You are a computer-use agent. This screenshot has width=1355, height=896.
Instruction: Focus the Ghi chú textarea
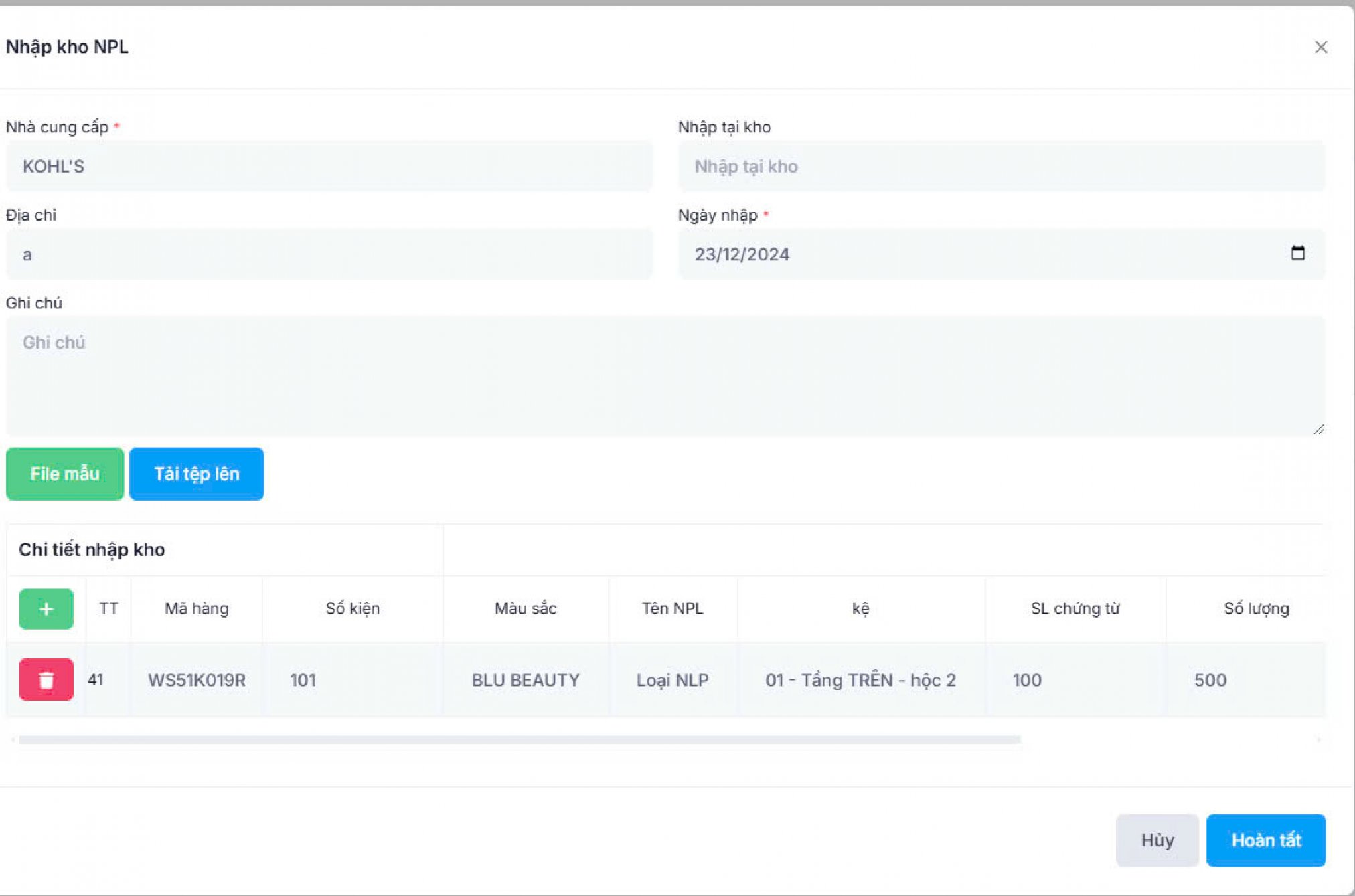pyautogui.click(x=665, y=376)
